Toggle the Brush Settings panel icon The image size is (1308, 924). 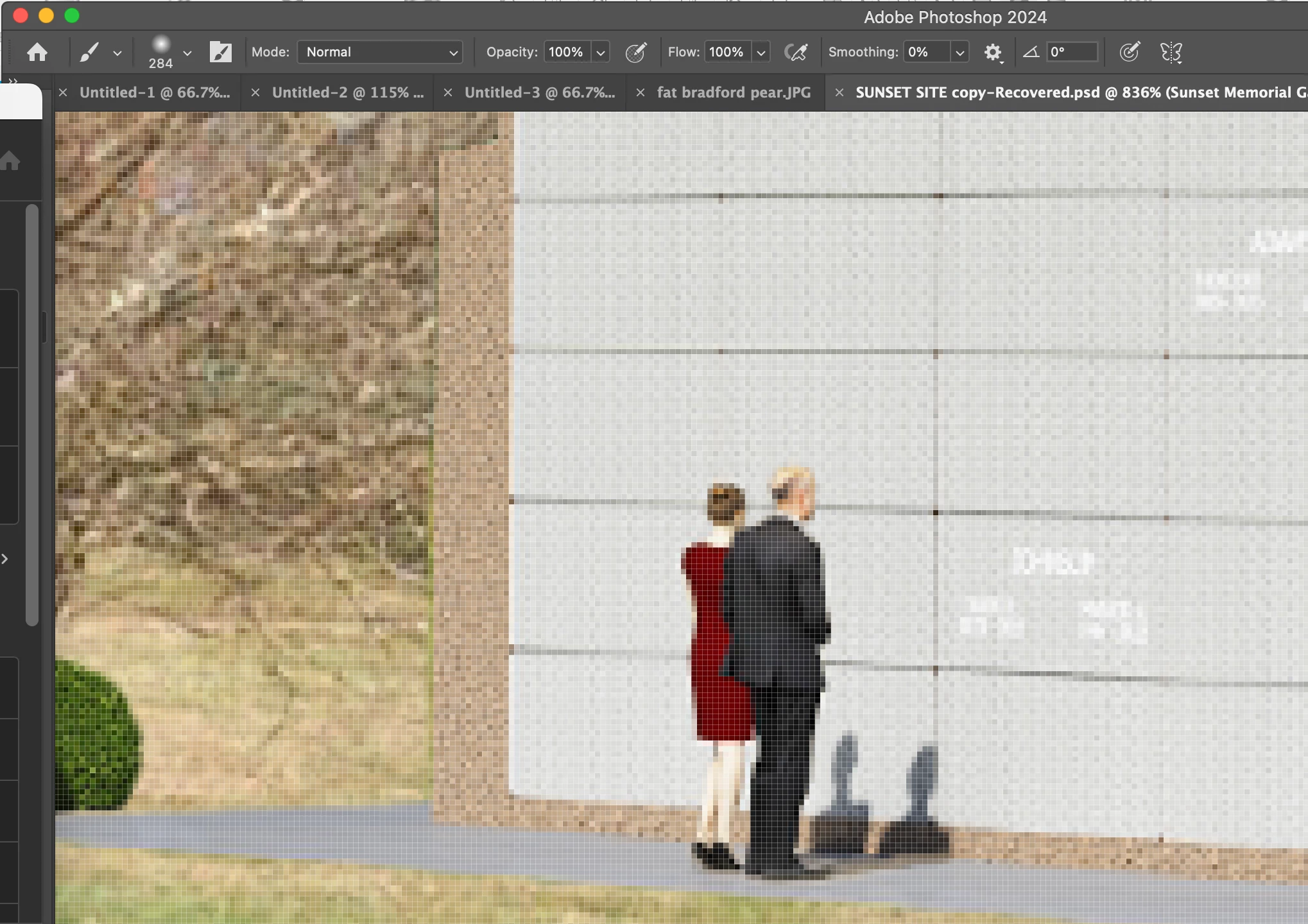[x=220, y=52]
